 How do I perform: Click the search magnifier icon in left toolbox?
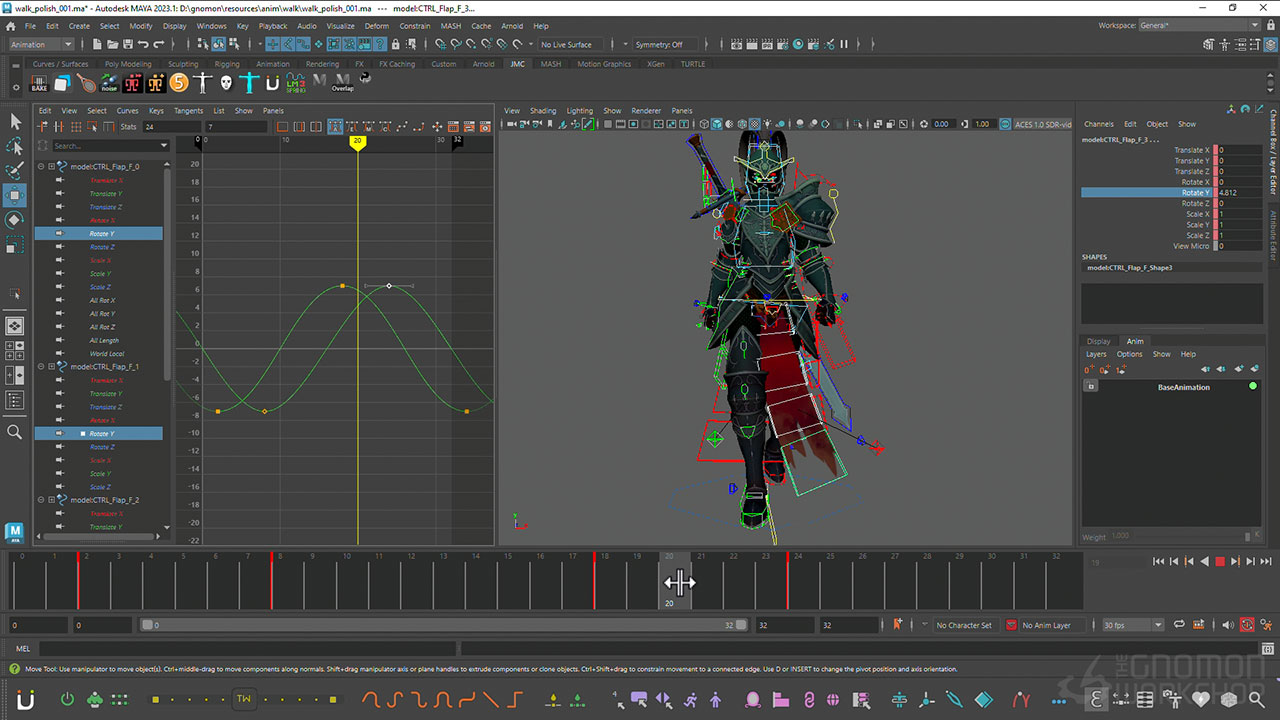15,432
